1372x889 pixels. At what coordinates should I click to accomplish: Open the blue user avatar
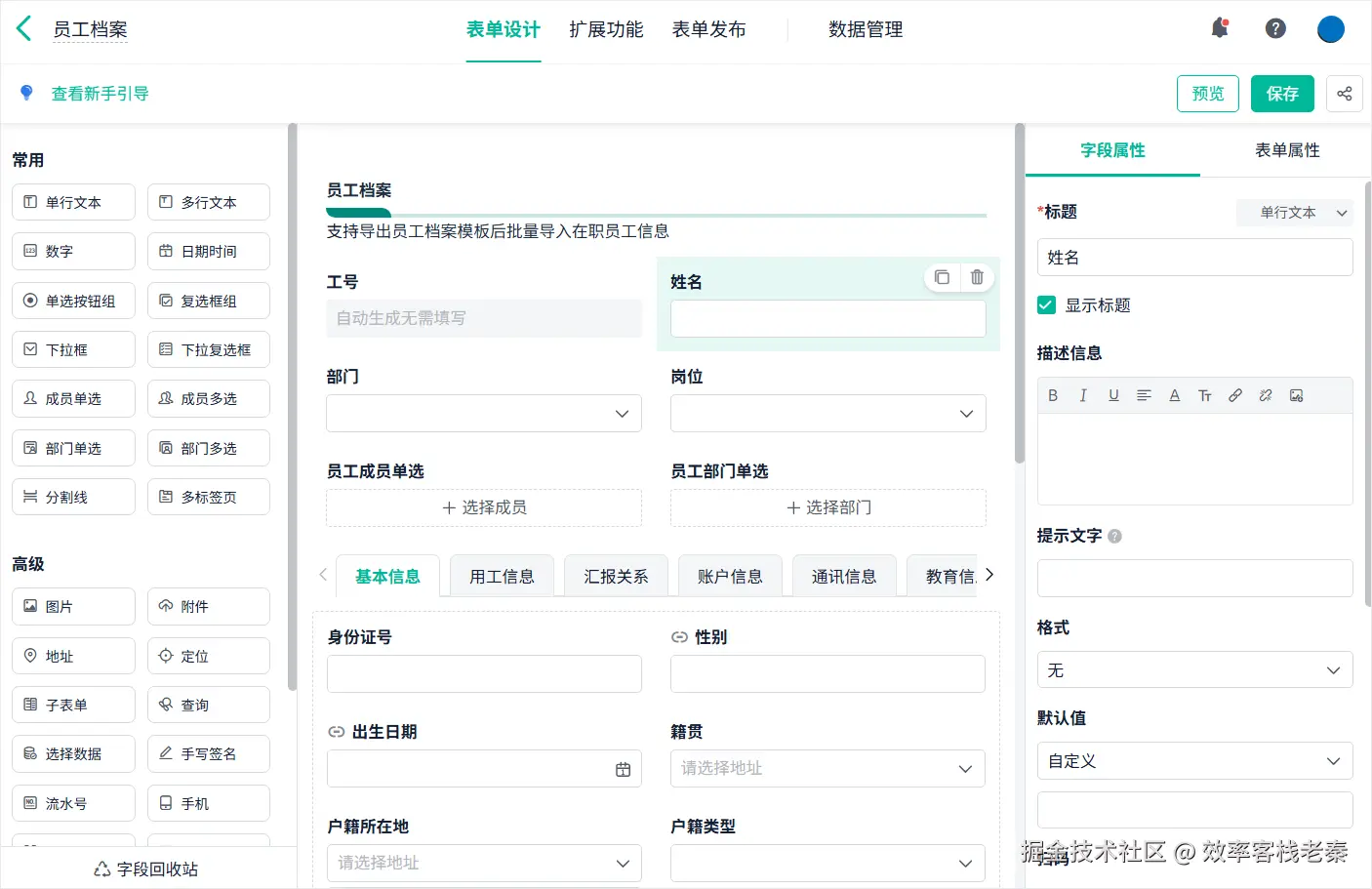tap(1330, 28)
